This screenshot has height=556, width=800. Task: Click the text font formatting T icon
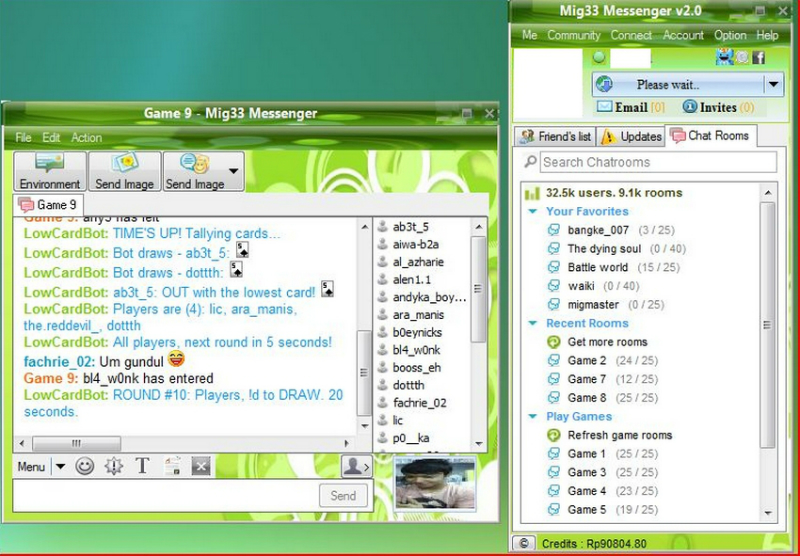142,466
